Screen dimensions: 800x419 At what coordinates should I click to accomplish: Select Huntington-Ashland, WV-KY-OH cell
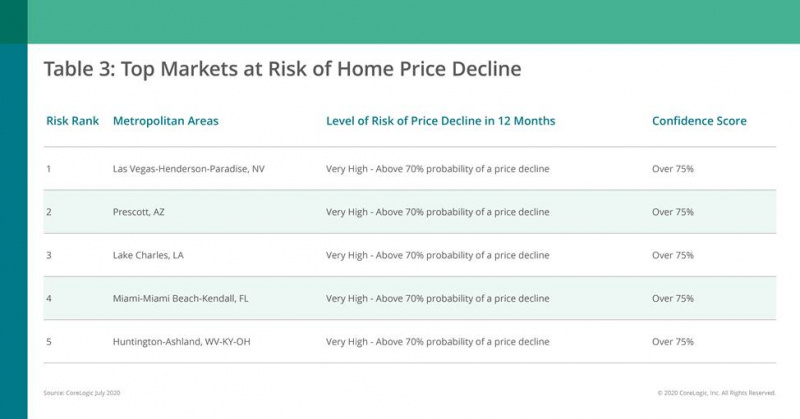pos(182,342)
